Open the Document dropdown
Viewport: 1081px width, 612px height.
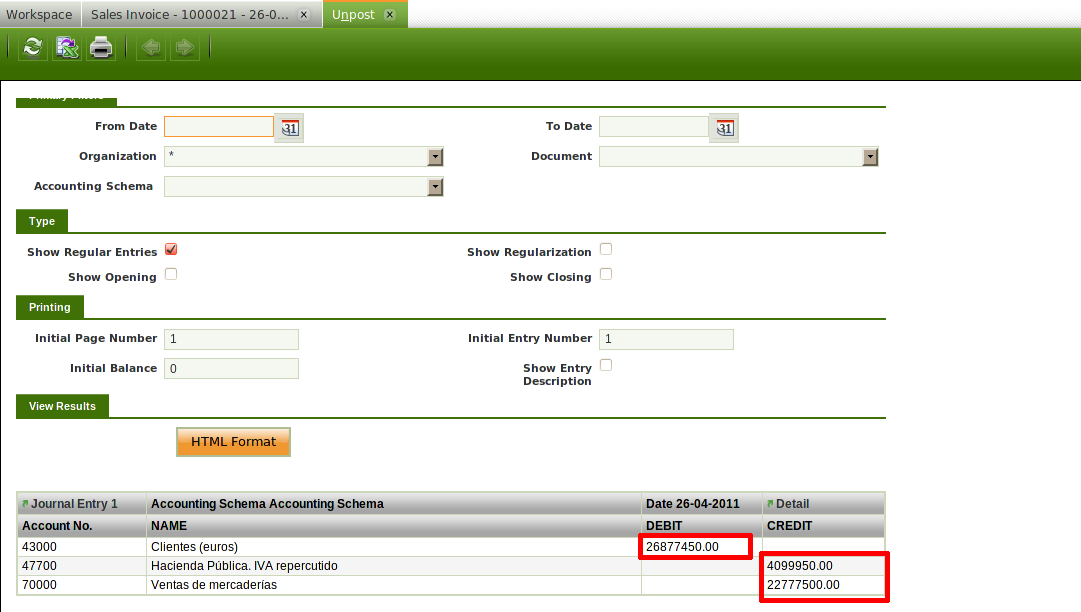point(870,157)
